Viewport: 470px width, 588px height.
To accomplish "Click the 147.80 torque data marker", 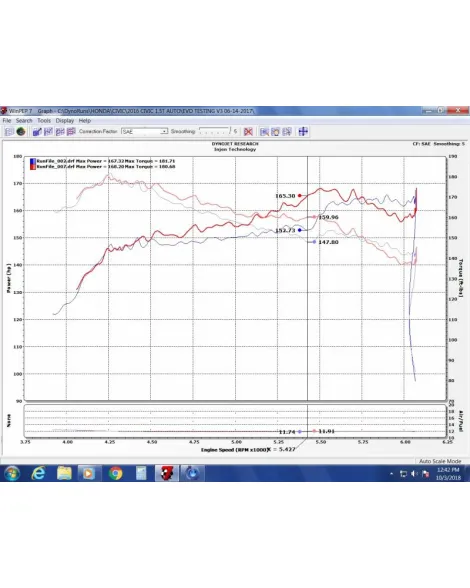I will [314, 242].
